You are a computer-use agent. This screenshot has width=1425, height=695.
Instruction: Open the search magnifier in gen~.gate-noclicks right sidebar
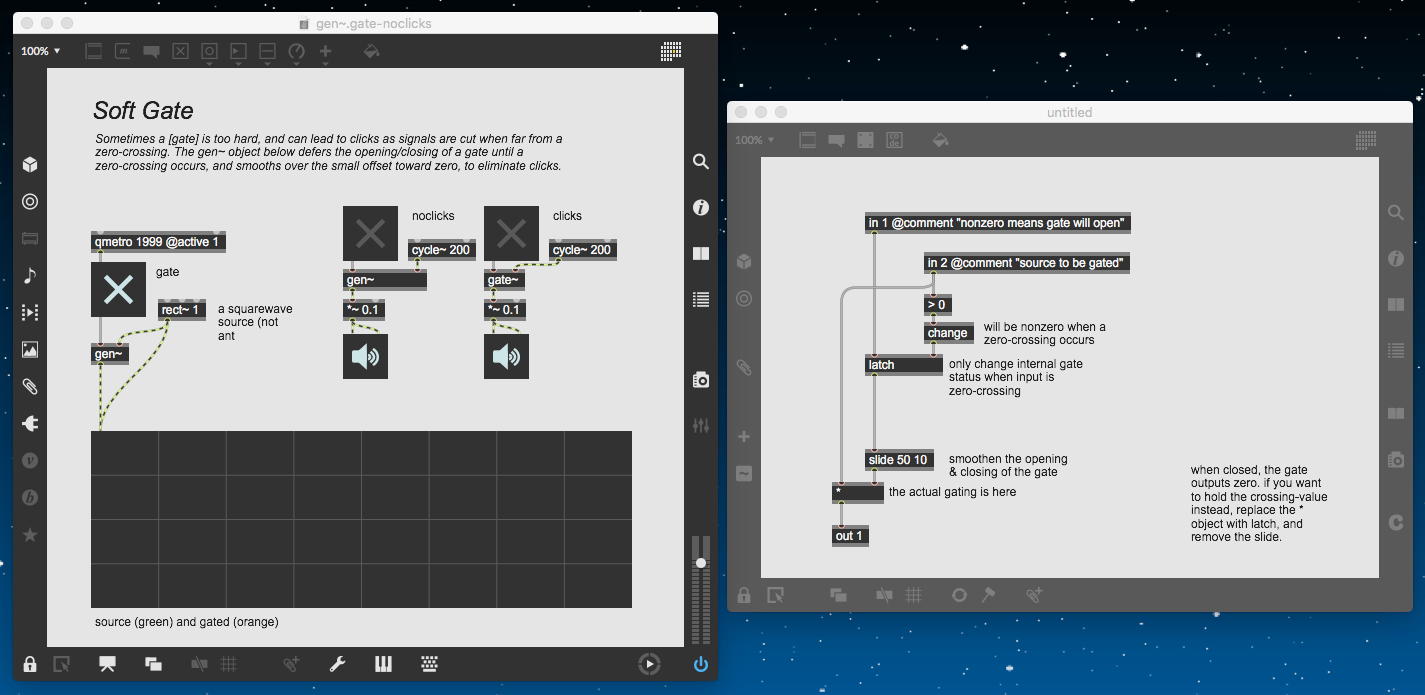coord(701,162)
